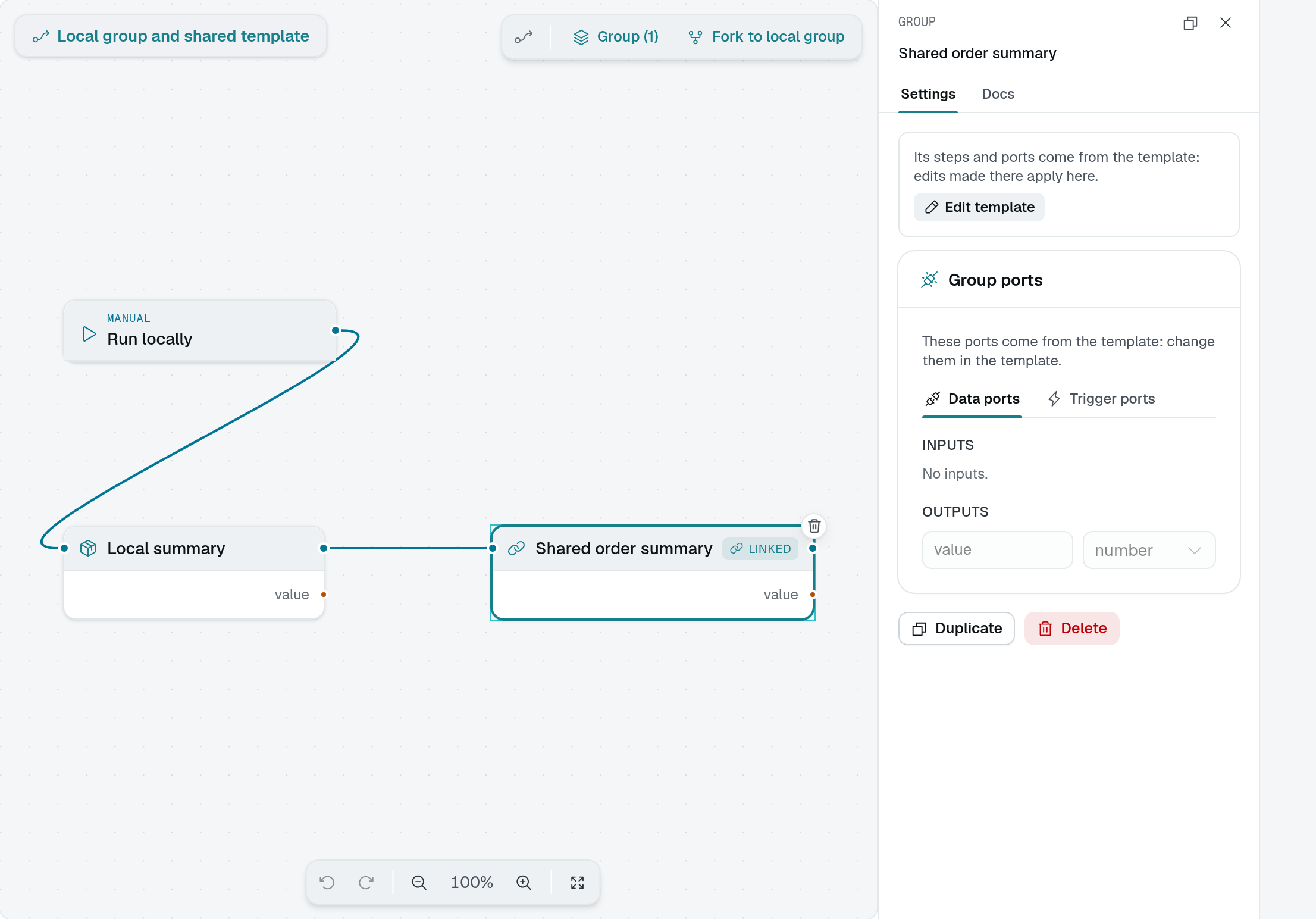
Task: Click the Fit to view expand icon
Action: pyautogui.click(x=577, y=882)
